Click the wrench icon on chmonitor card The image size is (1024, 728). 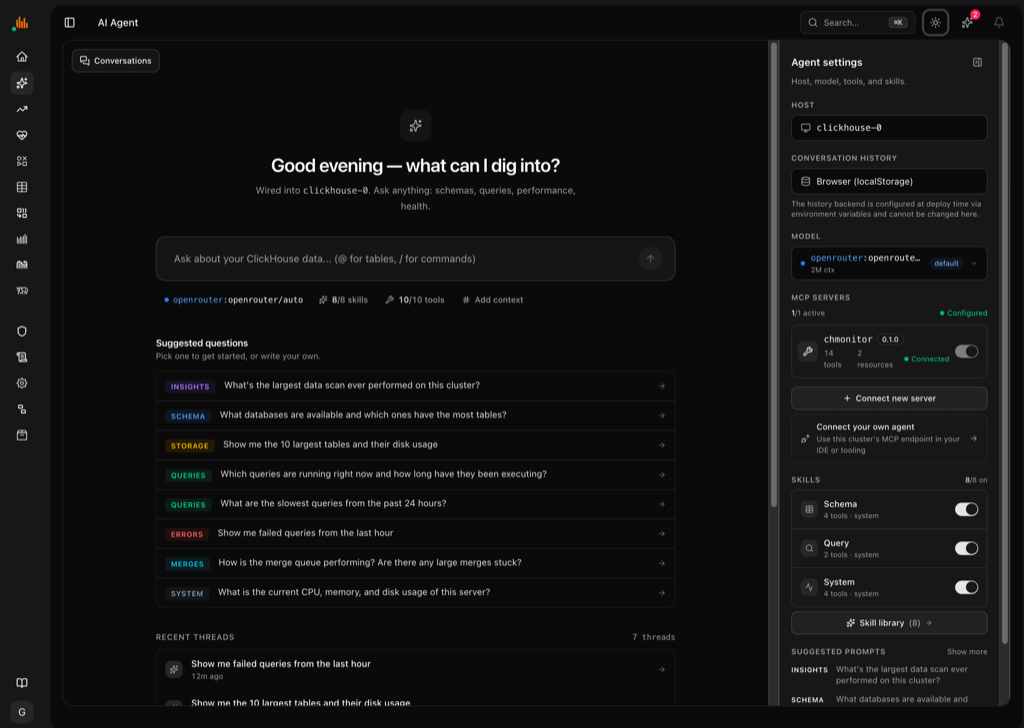point(808,351)
